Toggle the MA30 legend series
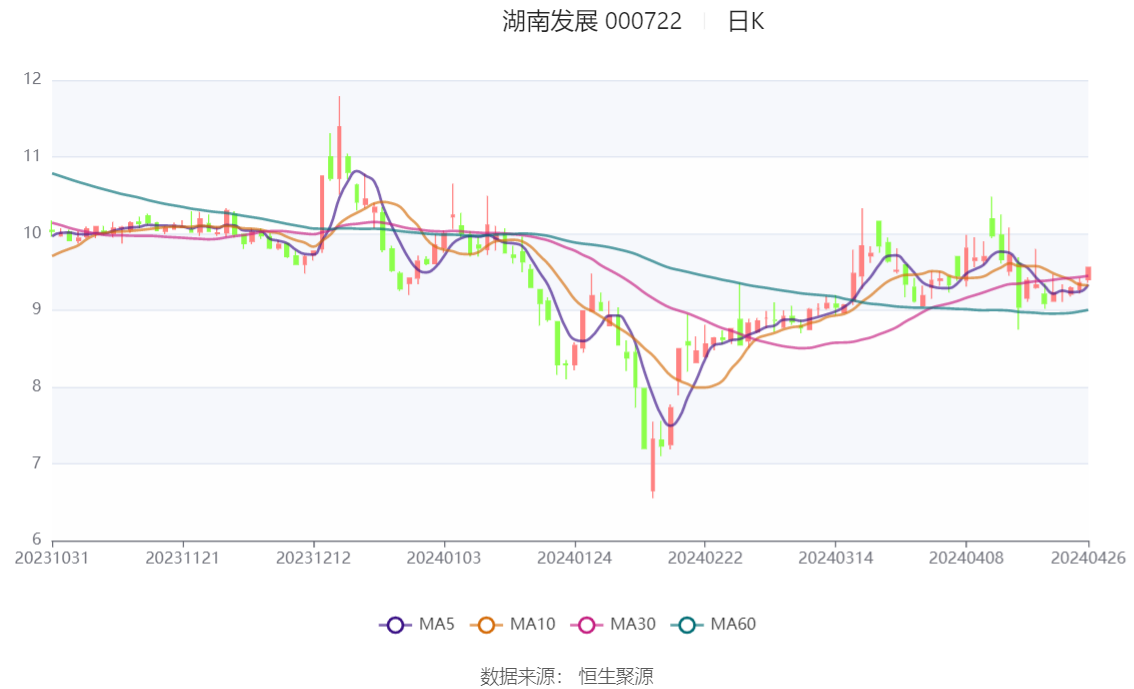Viewport: 1134px width, 689px height. coord(613,625)
